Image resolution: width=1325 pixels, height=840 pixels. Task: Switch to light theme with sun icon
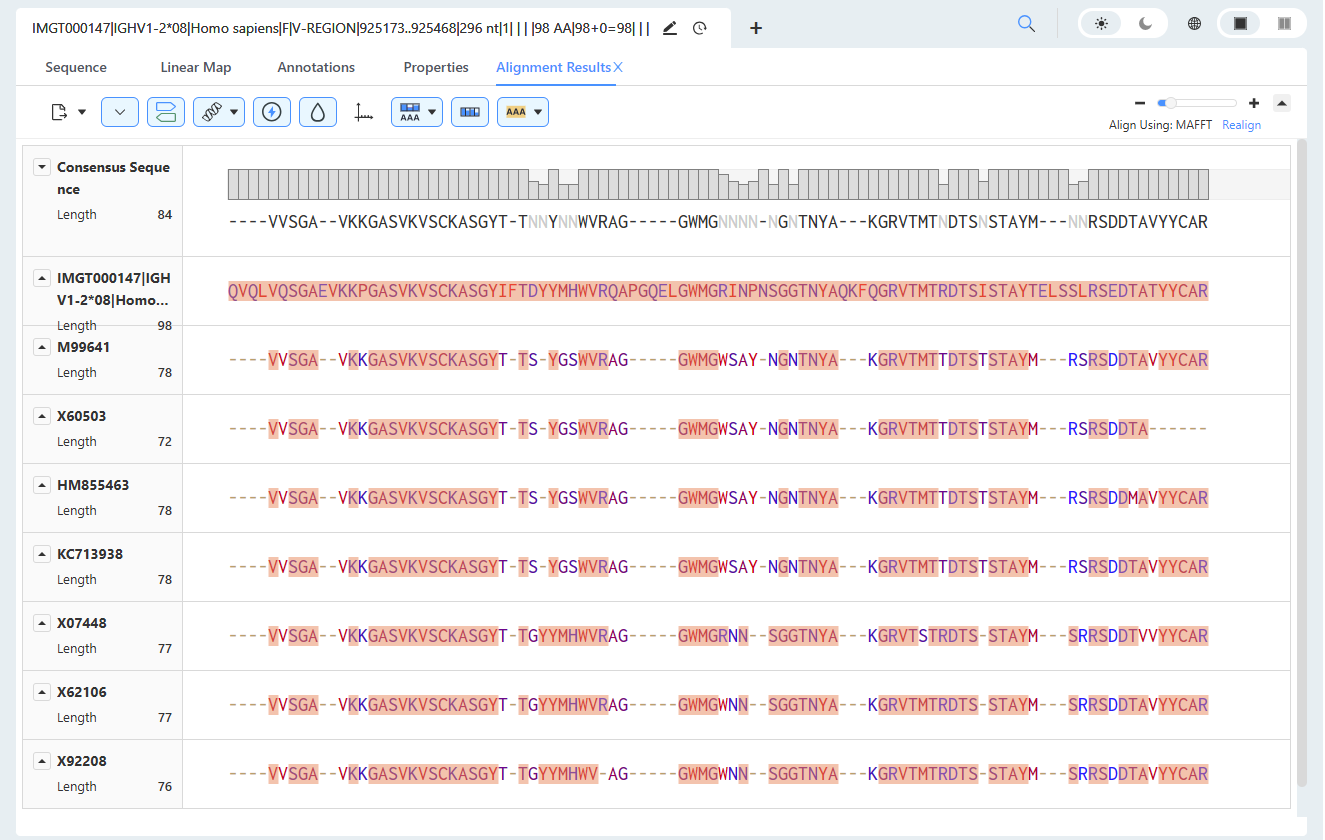(x=1101, y=24)
